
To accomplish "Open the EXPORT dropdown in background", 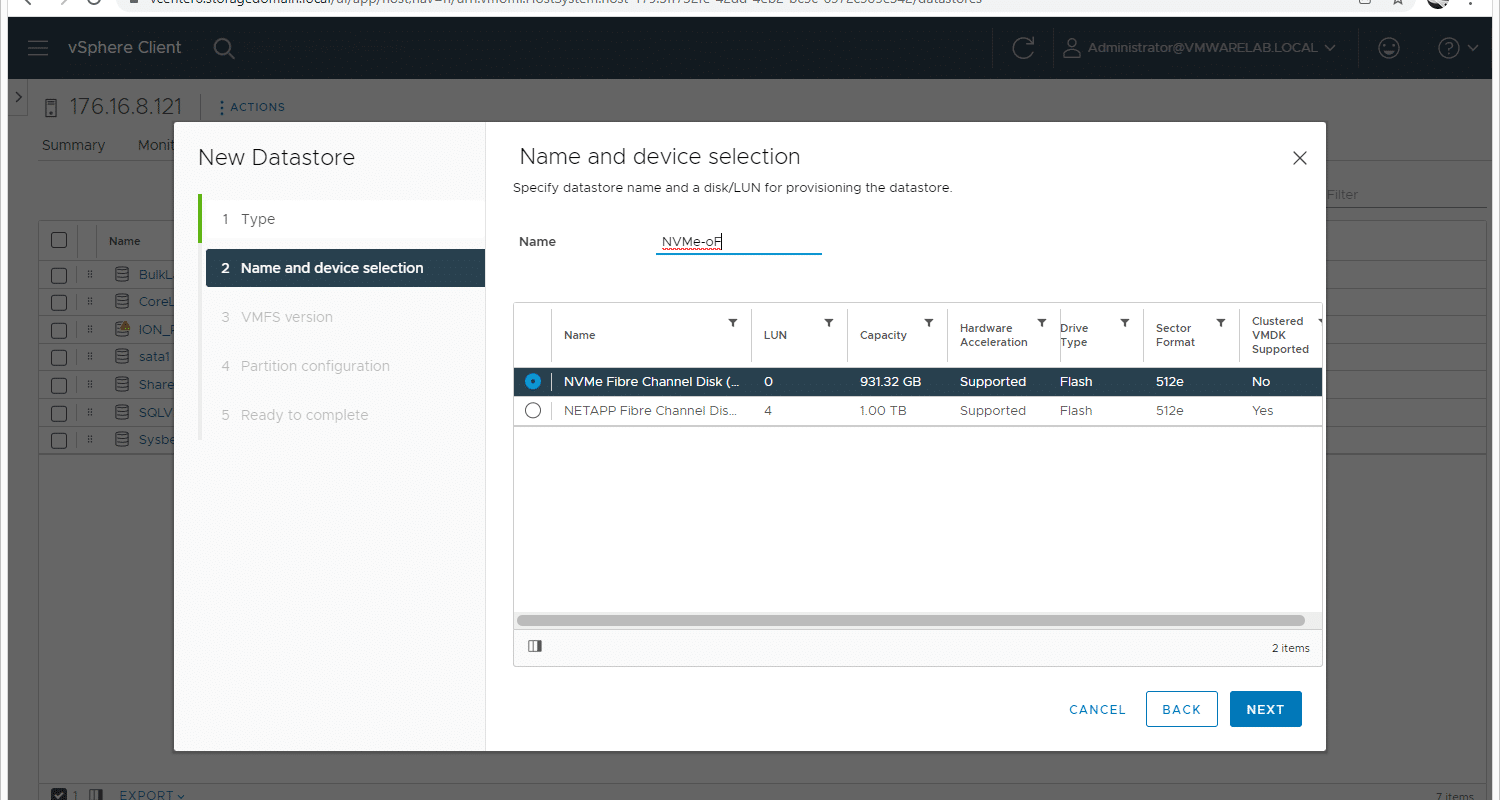I will pyautogui.click(x=152, y=795).
